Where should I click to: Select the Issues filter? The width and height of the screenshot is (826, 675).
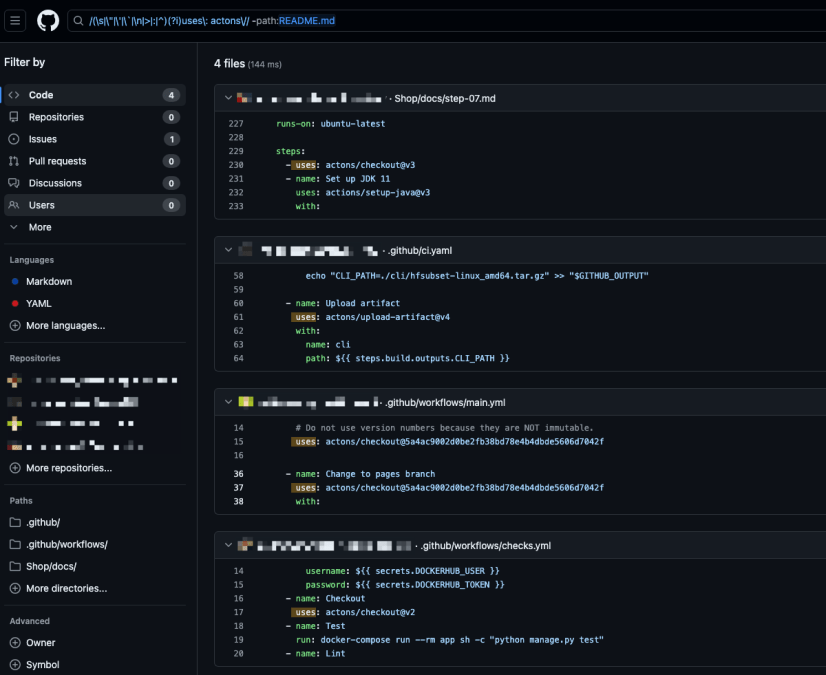tap(95, 139)
